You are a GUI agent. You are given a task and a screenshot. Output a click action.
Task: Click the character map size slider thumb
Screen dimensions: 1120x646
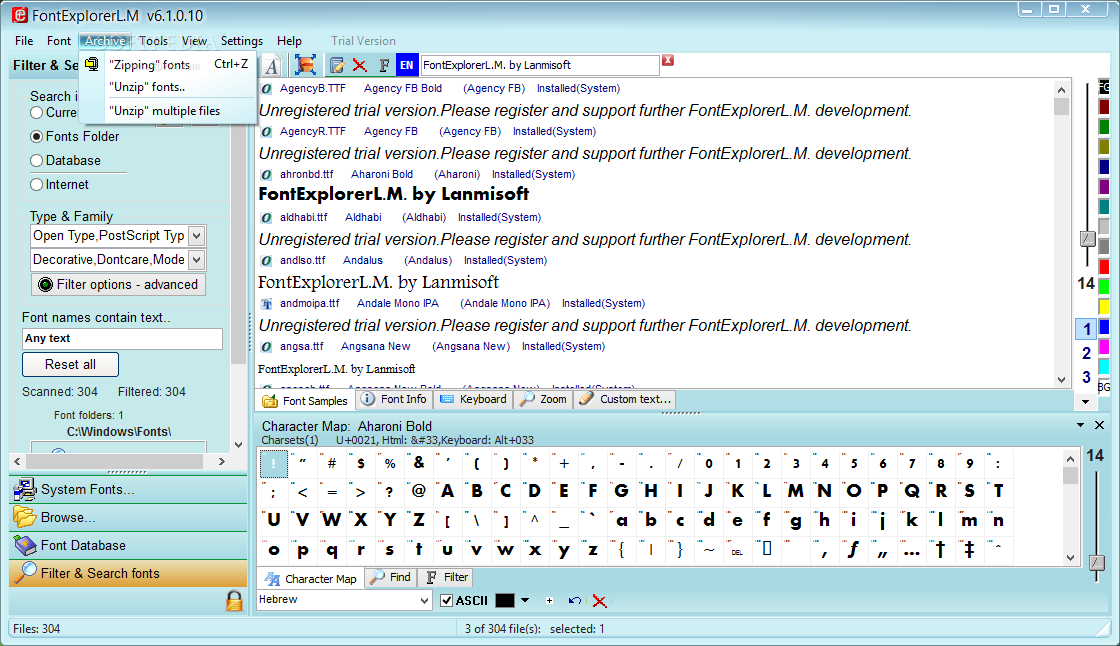(x=1097, y=563)
